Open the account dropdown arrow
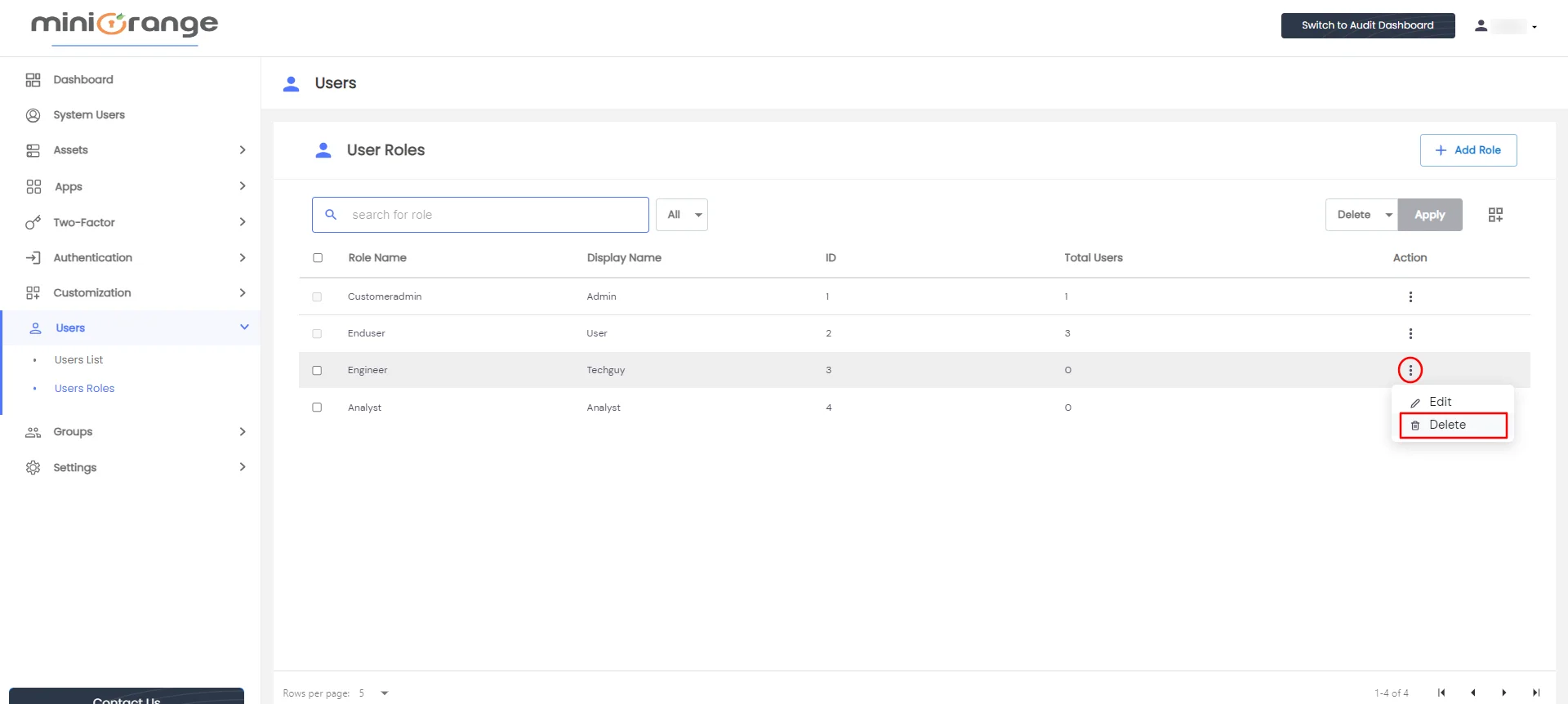 pos(1535,27)
